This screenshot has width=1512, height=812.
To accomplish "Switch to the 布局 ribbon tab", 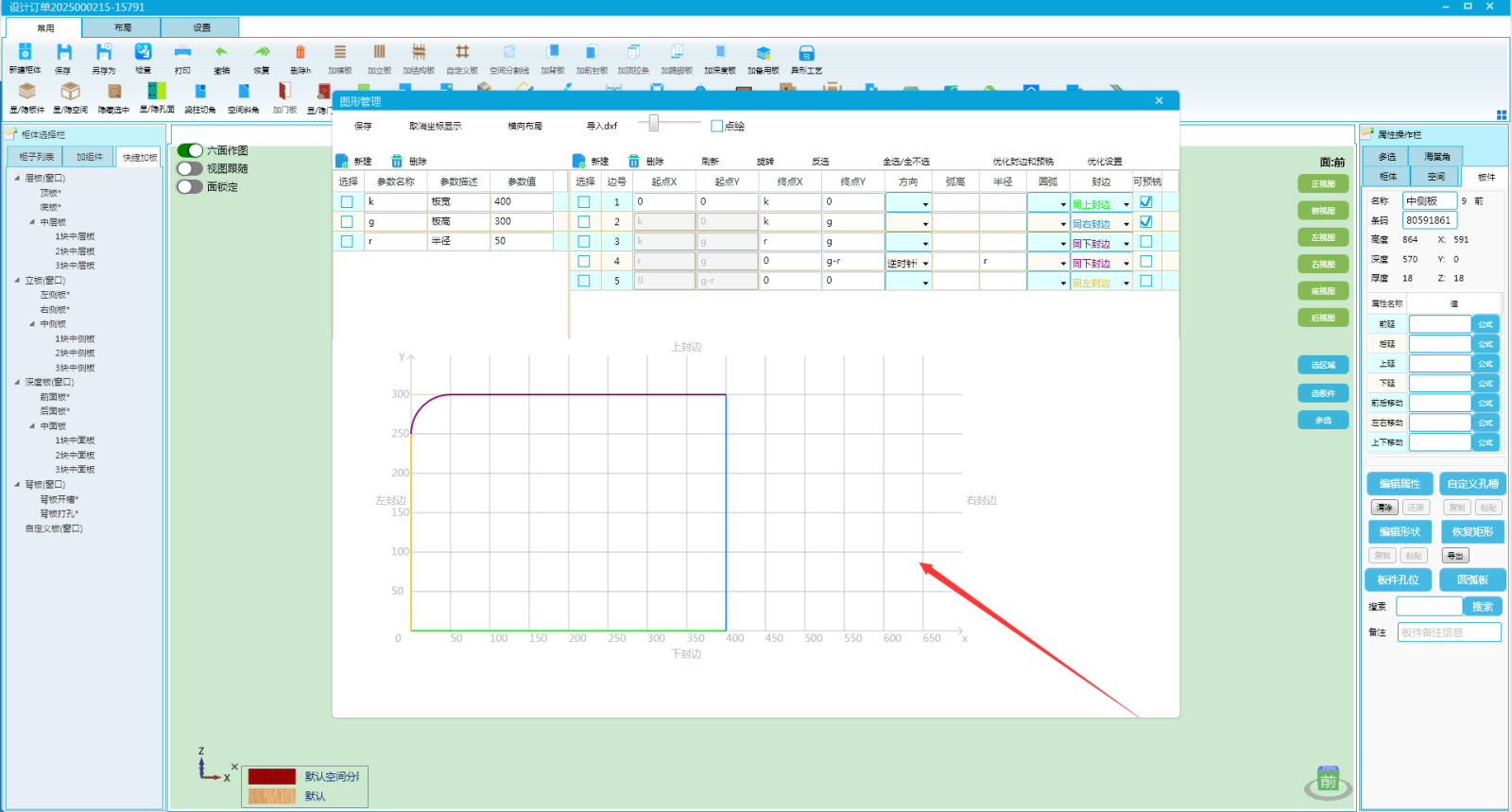I will click(x=123, y=27).
